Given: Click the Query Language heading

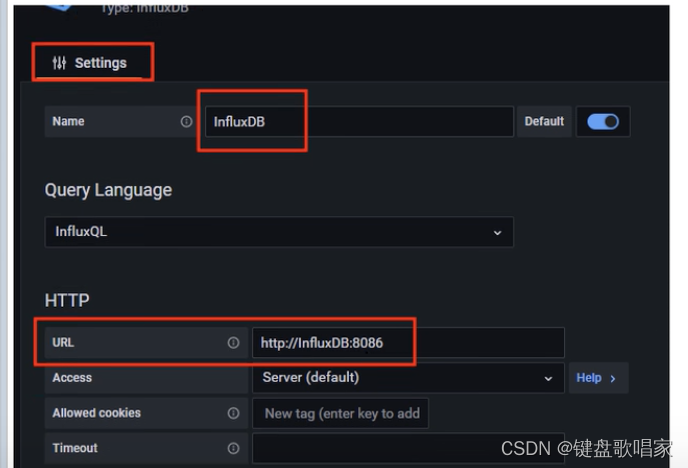Looking at the screenshot, I should pos(108,190).
